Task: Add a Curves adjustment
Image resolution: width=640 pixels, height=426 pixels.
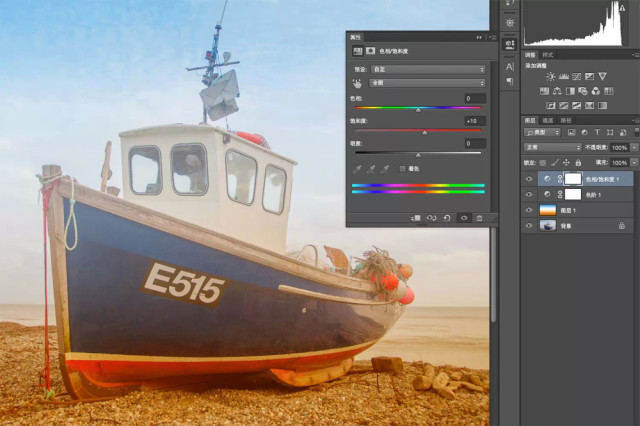Action: 578,76
